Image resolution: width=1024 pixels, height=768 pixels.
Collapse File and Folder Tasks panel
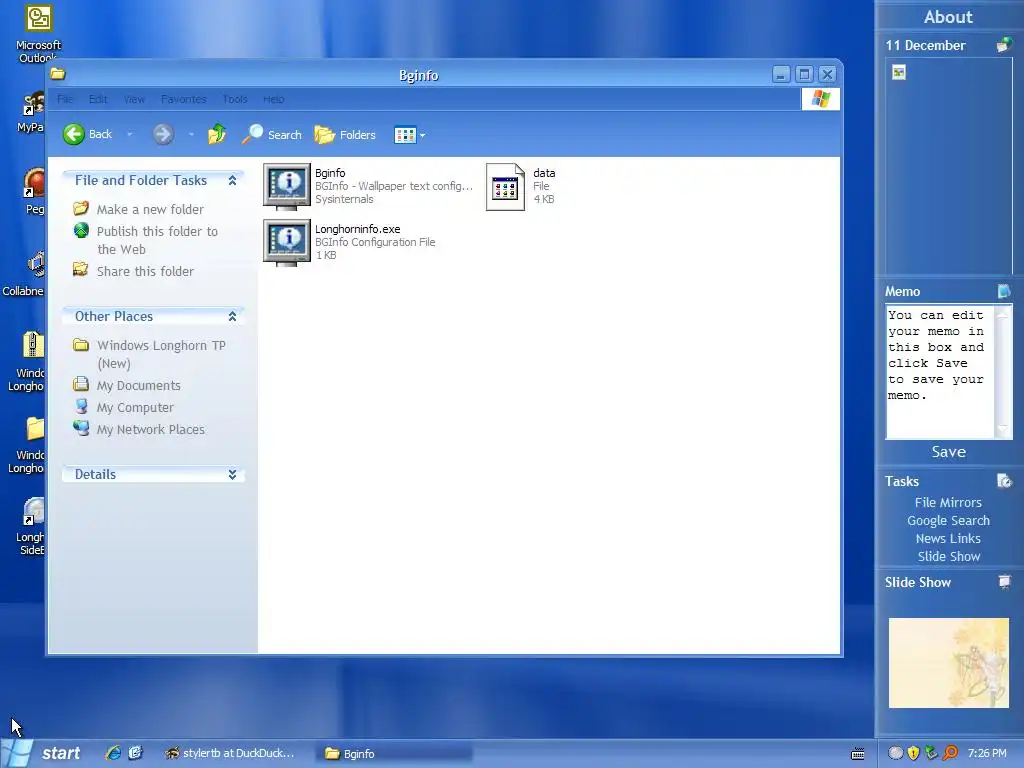[232, 180]
